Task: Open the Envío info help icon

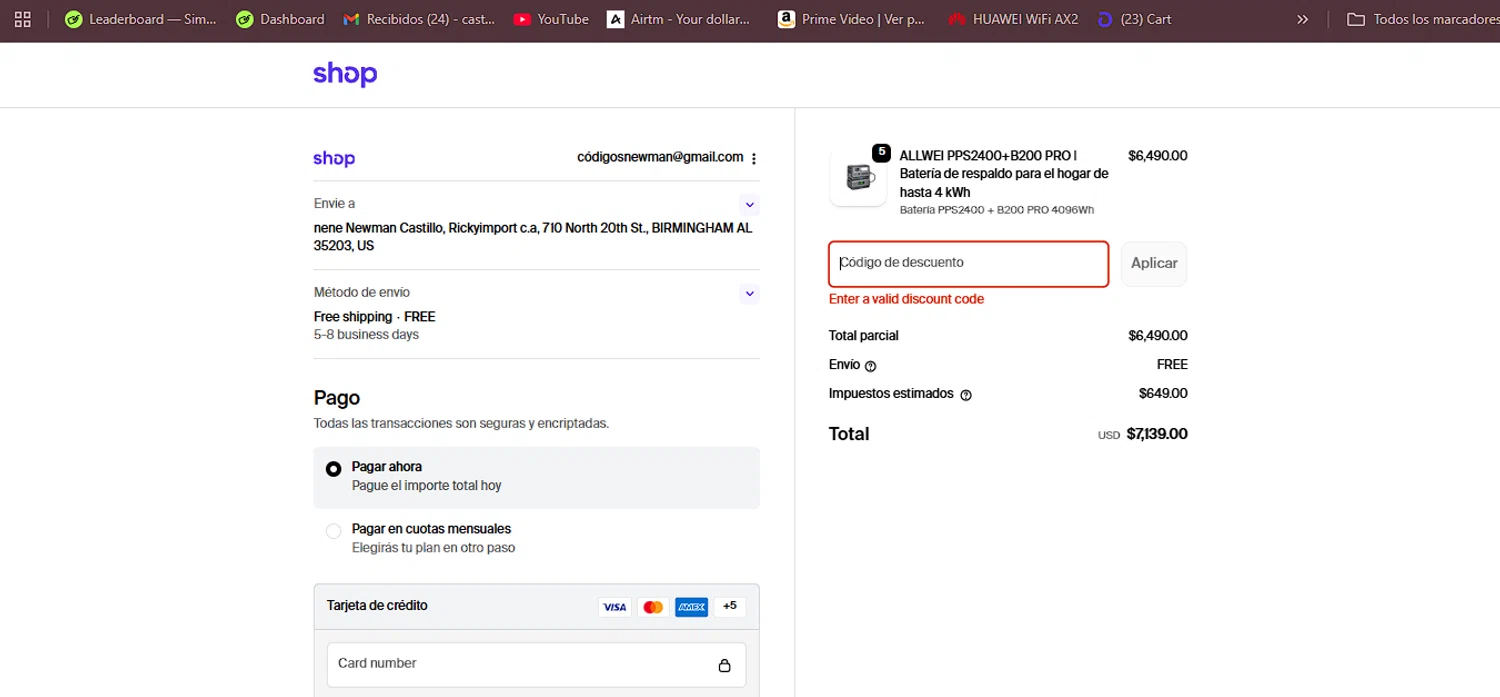Action: 870,366
